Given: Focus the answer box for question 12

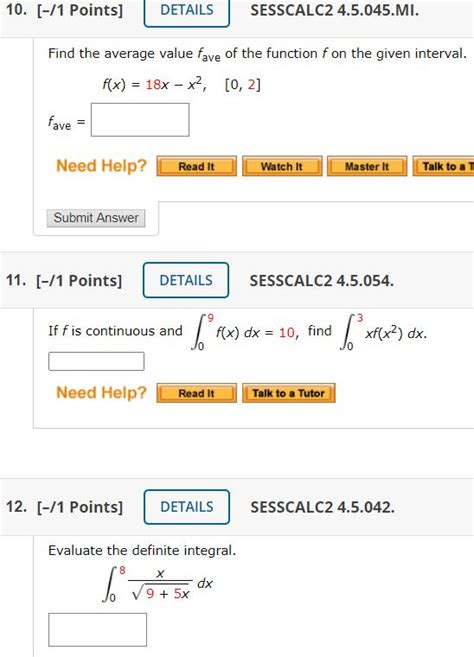Looking at the screenshot, I should [98, 630].
